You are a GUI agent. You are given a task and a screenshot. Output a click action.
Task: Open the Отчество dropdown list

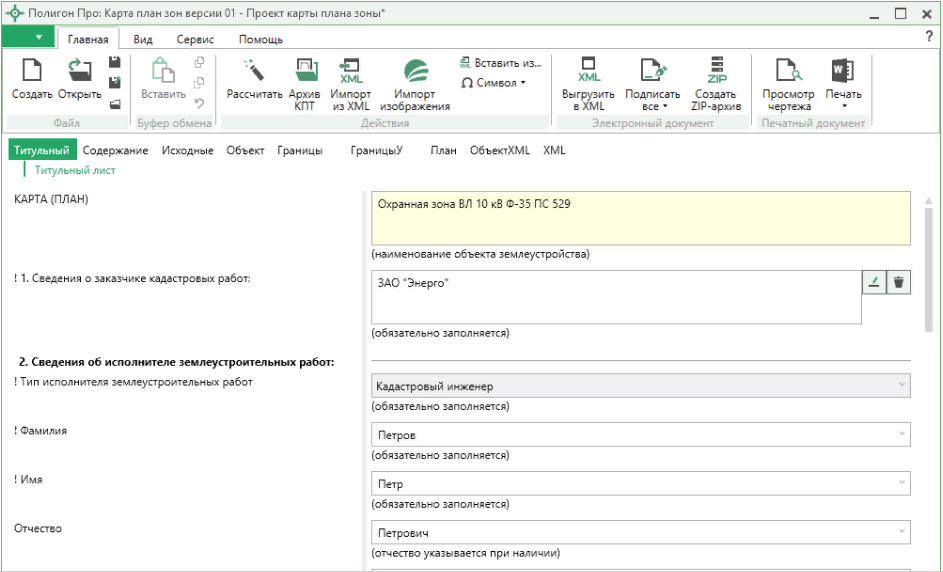click(902, 532)
